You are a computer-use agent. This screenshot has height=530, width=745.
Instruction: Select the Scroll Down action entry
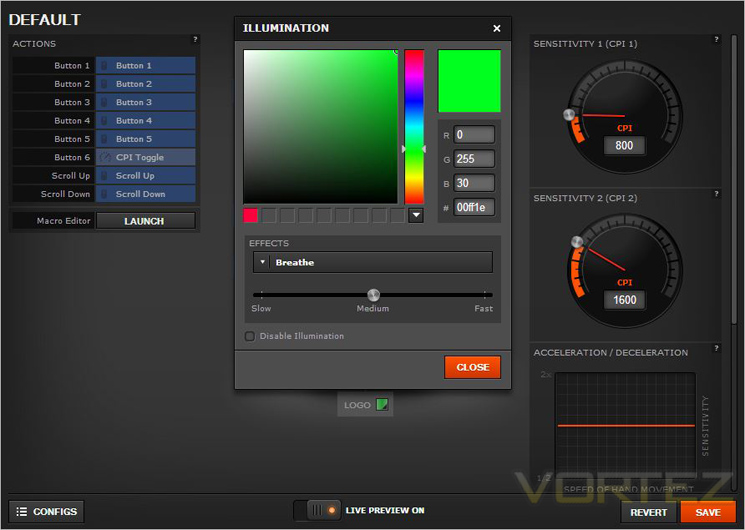coord(145,194)
